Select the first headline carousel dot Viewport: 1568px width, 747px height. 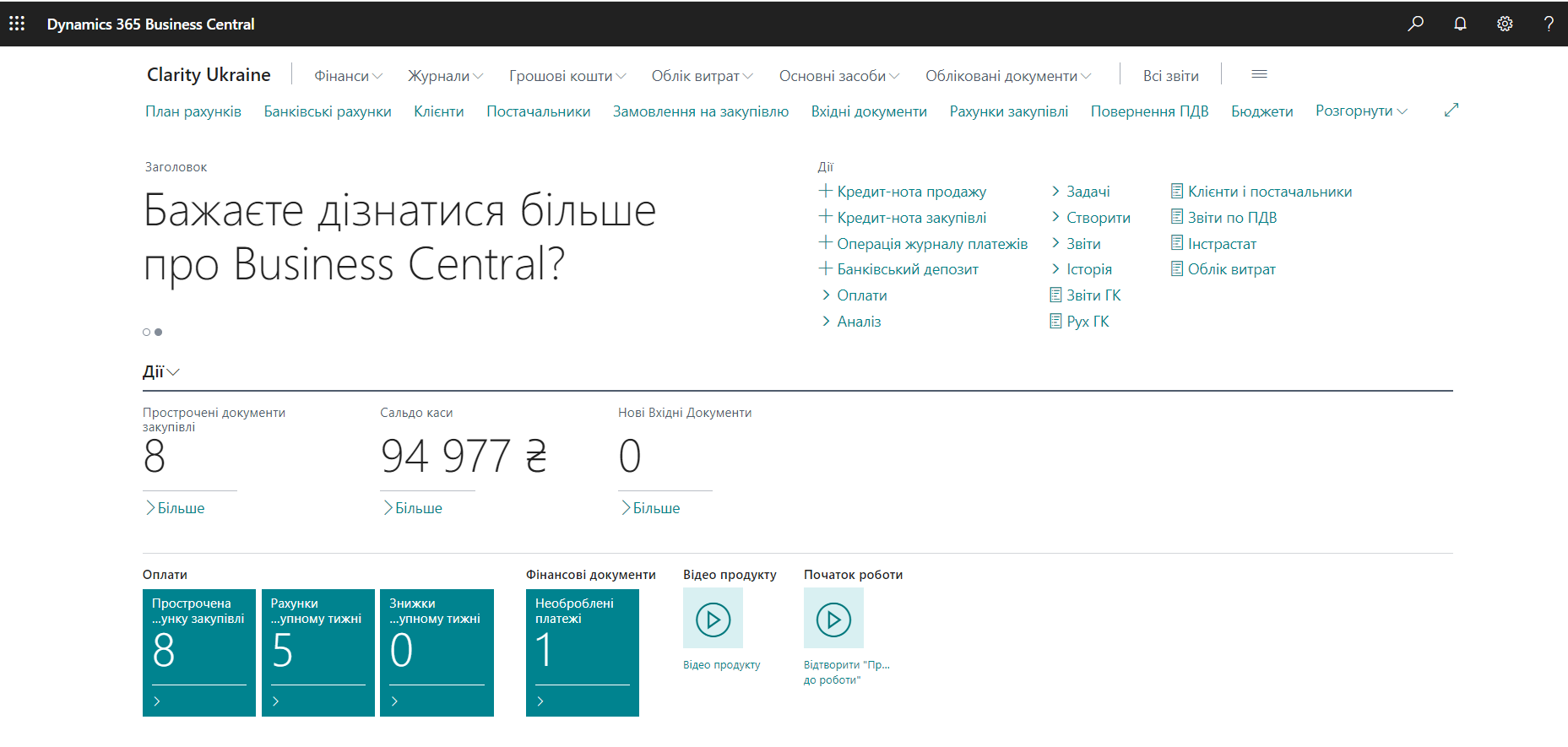pyautogui.click(x=147, y=333)
